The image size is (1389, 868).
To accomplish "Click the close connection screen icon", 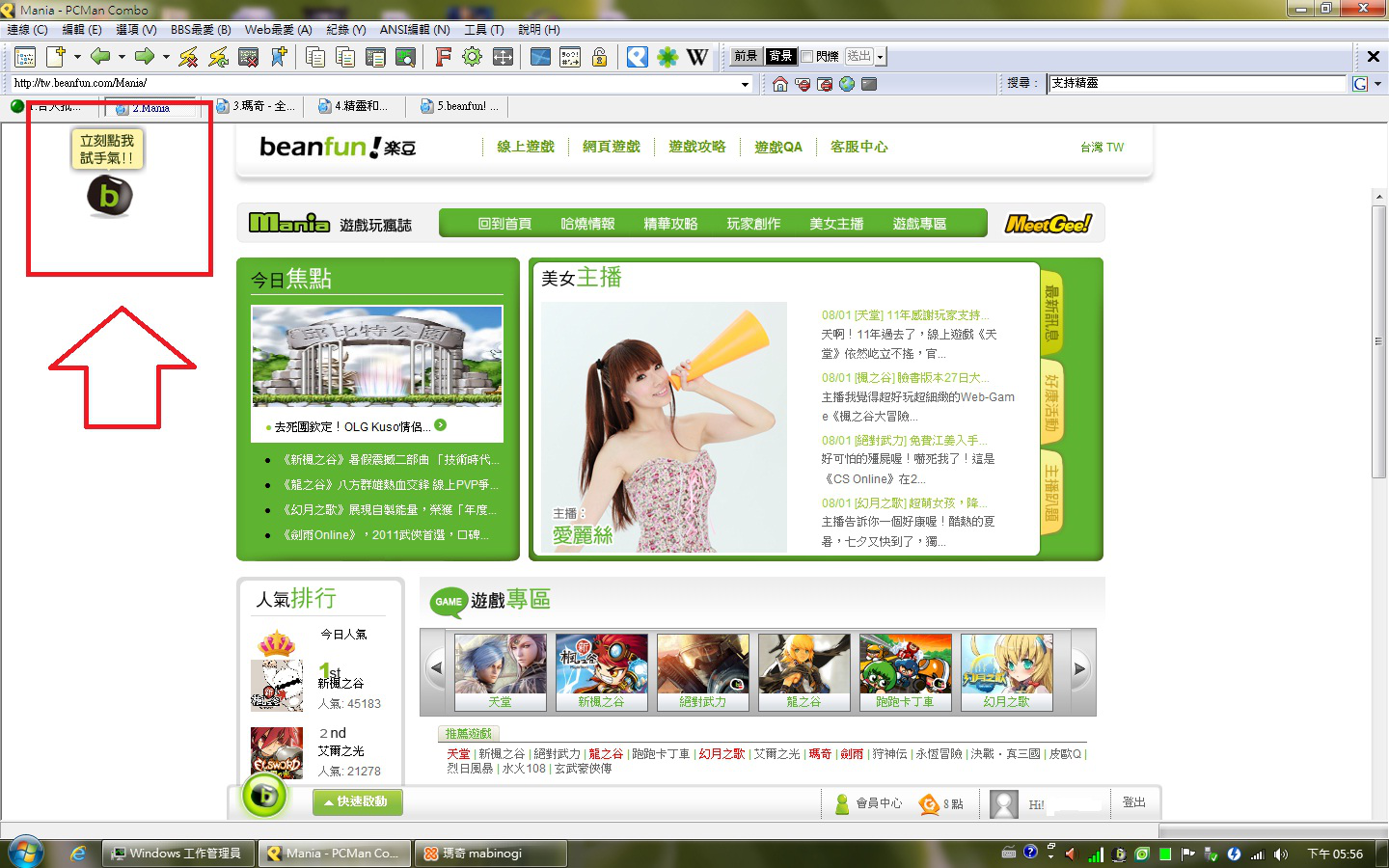I will [248, 57].
